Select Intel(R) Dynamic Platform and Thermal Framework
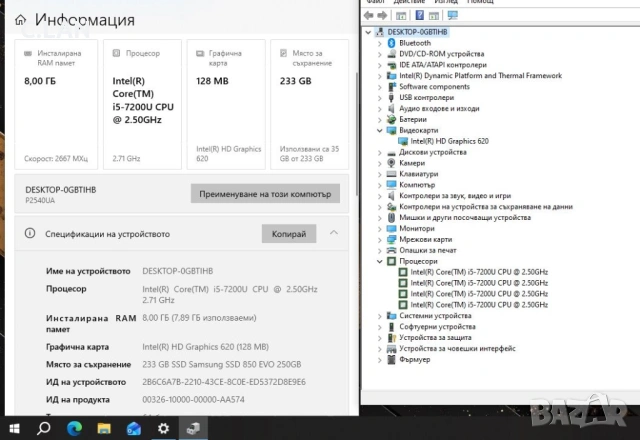 pos(480,76)
